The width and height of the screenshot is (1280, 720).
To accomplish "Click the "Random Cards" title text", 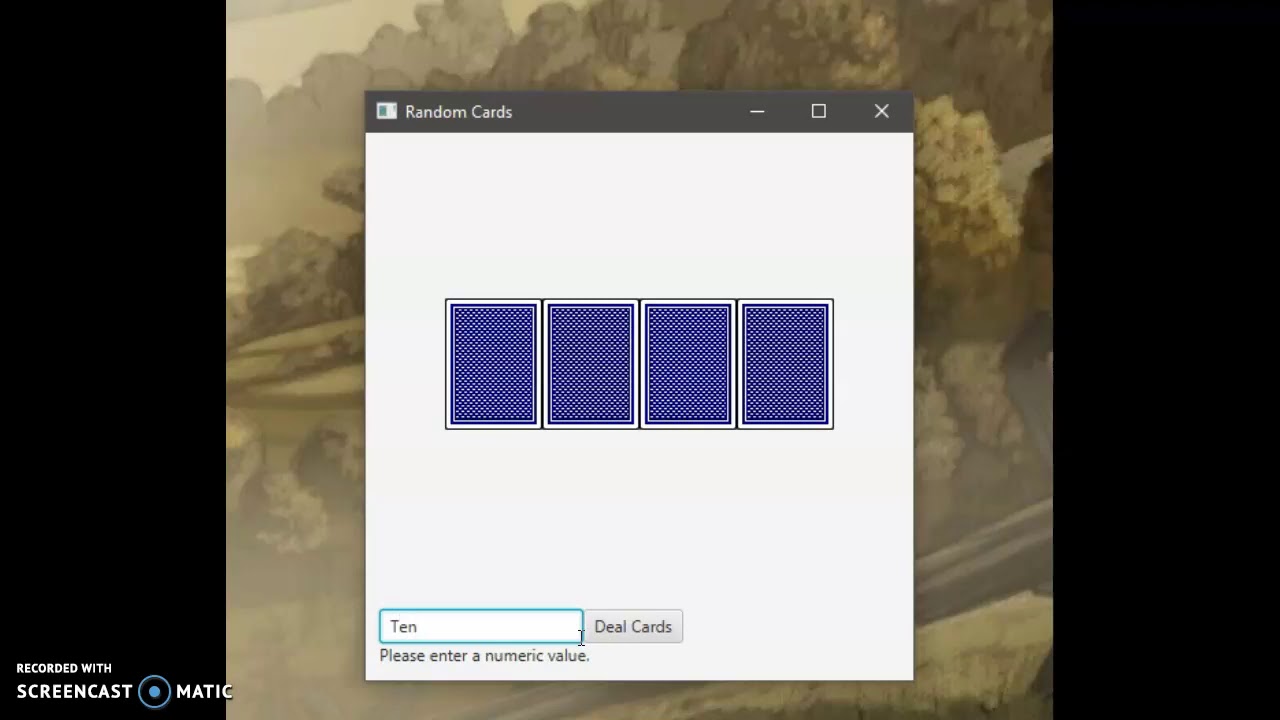I will point(458,112).
